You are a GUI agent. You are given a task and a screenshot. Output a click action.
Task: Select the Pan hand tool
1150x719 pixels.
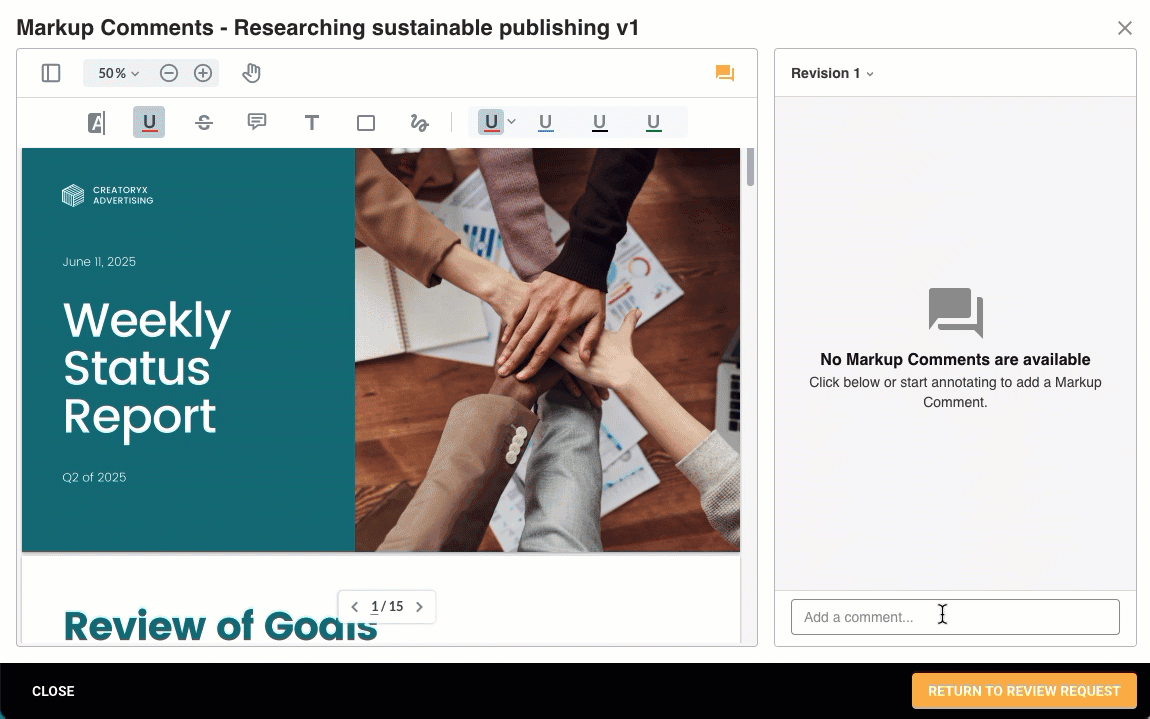(x=252, y=73)
